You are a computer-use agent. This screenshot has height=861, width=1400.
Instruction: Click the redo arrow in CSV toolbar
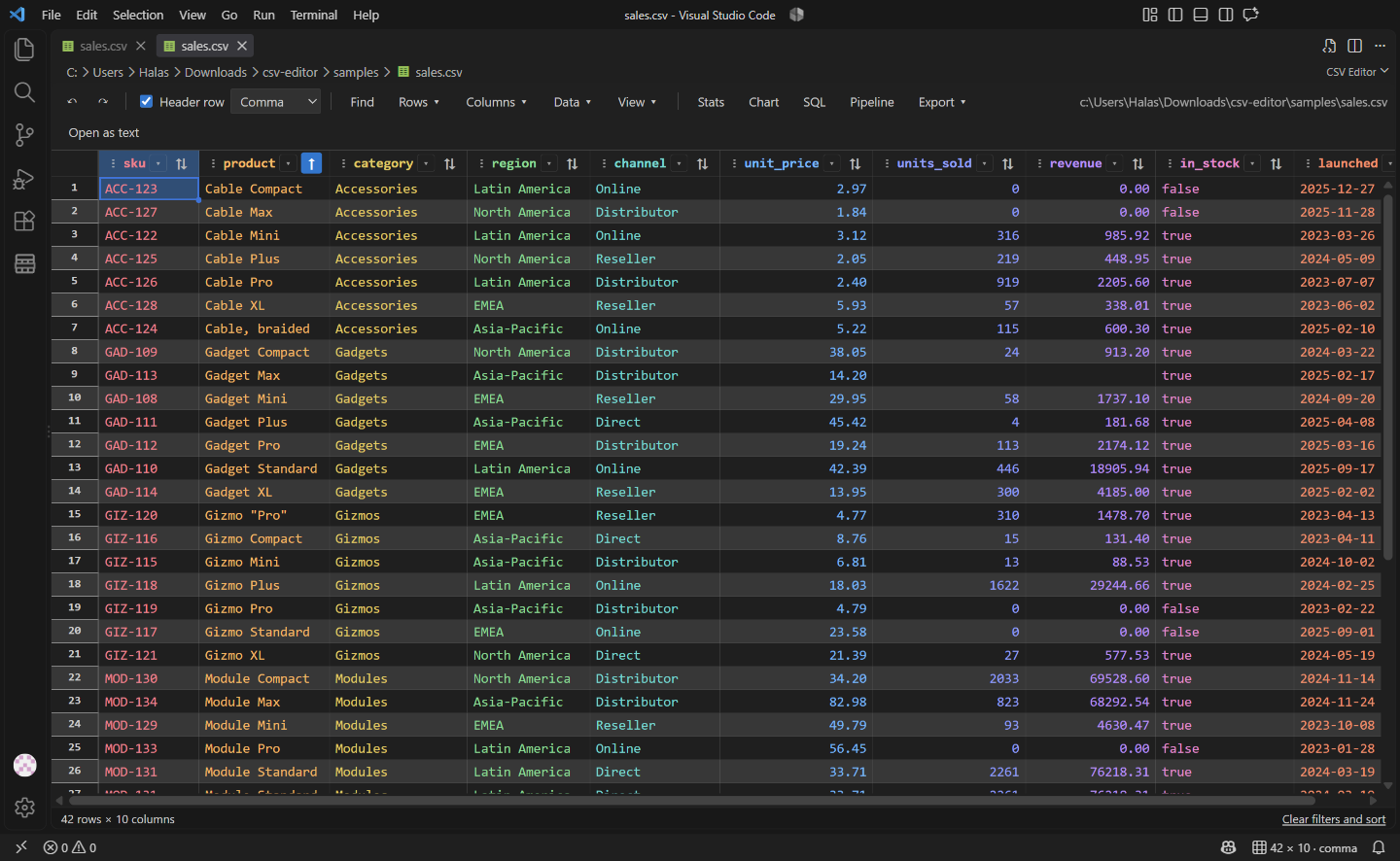(x=103, y=102)
